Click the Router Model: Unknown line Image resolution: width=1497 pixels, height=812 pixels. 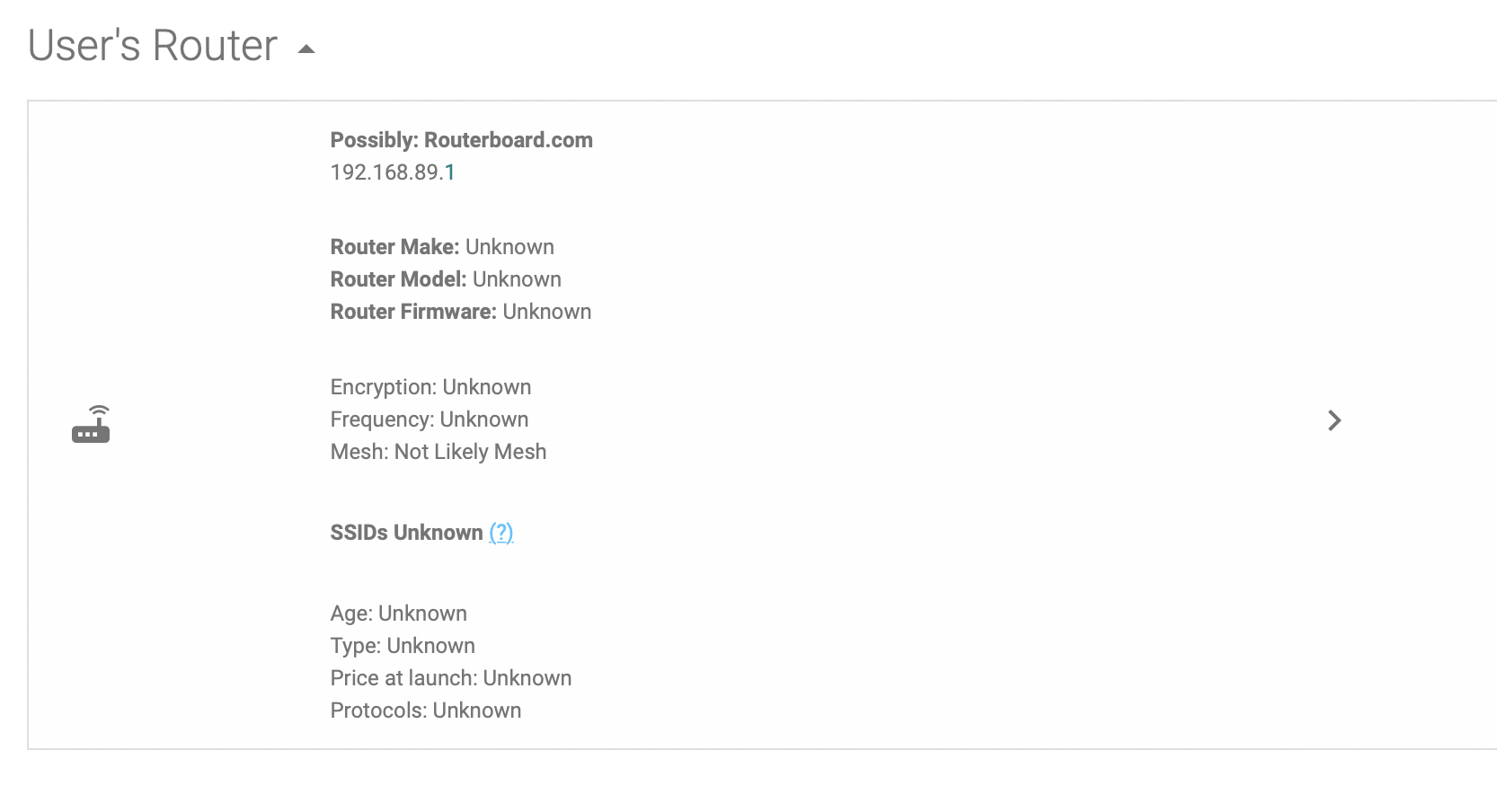pyautogui.click(x=446, y=279)
